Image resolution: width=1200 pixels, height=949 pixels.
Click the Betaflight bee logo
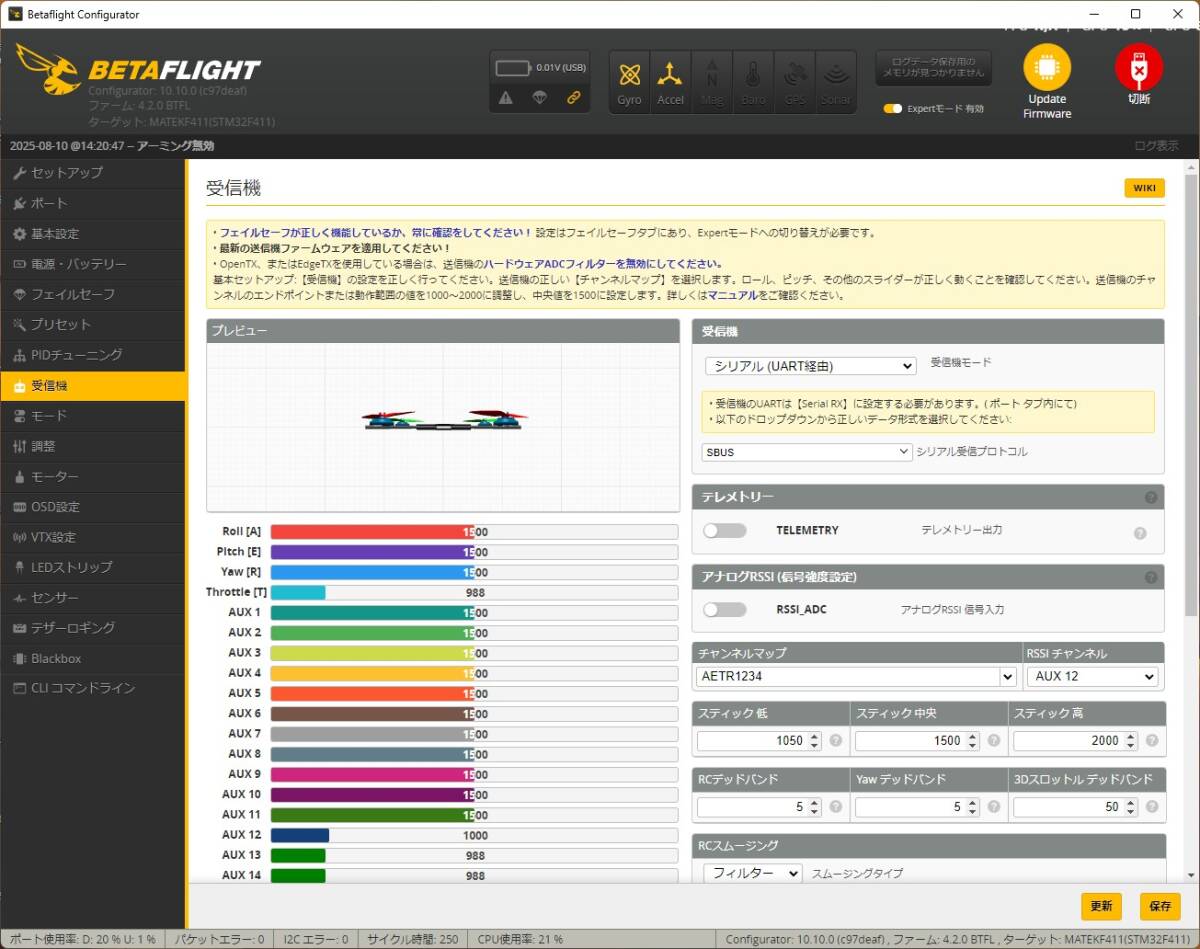coord(48,70)
